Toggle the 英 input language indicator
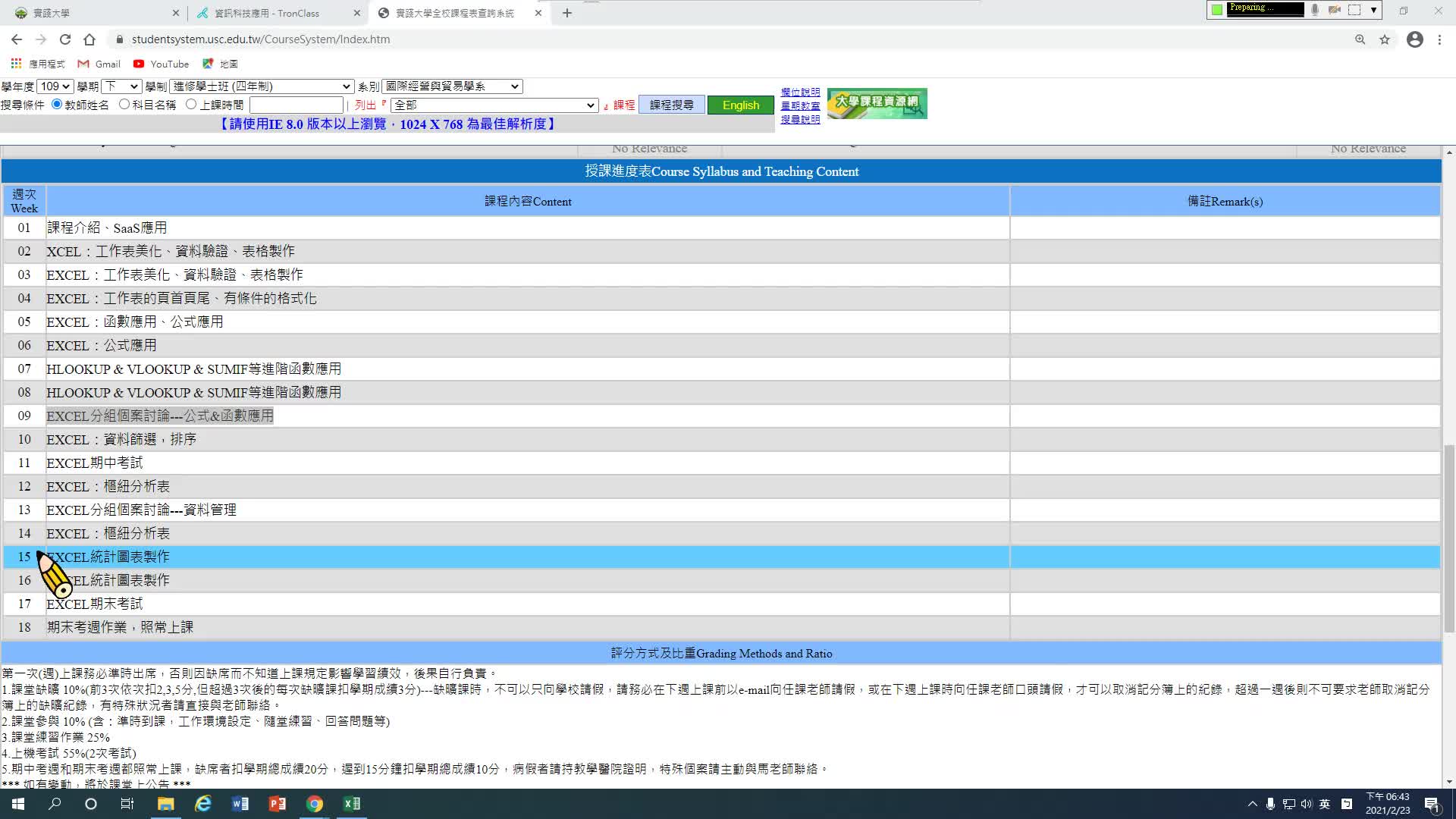The width and height of the screenshot is (1456, 819). click(x=1324, y=804)
